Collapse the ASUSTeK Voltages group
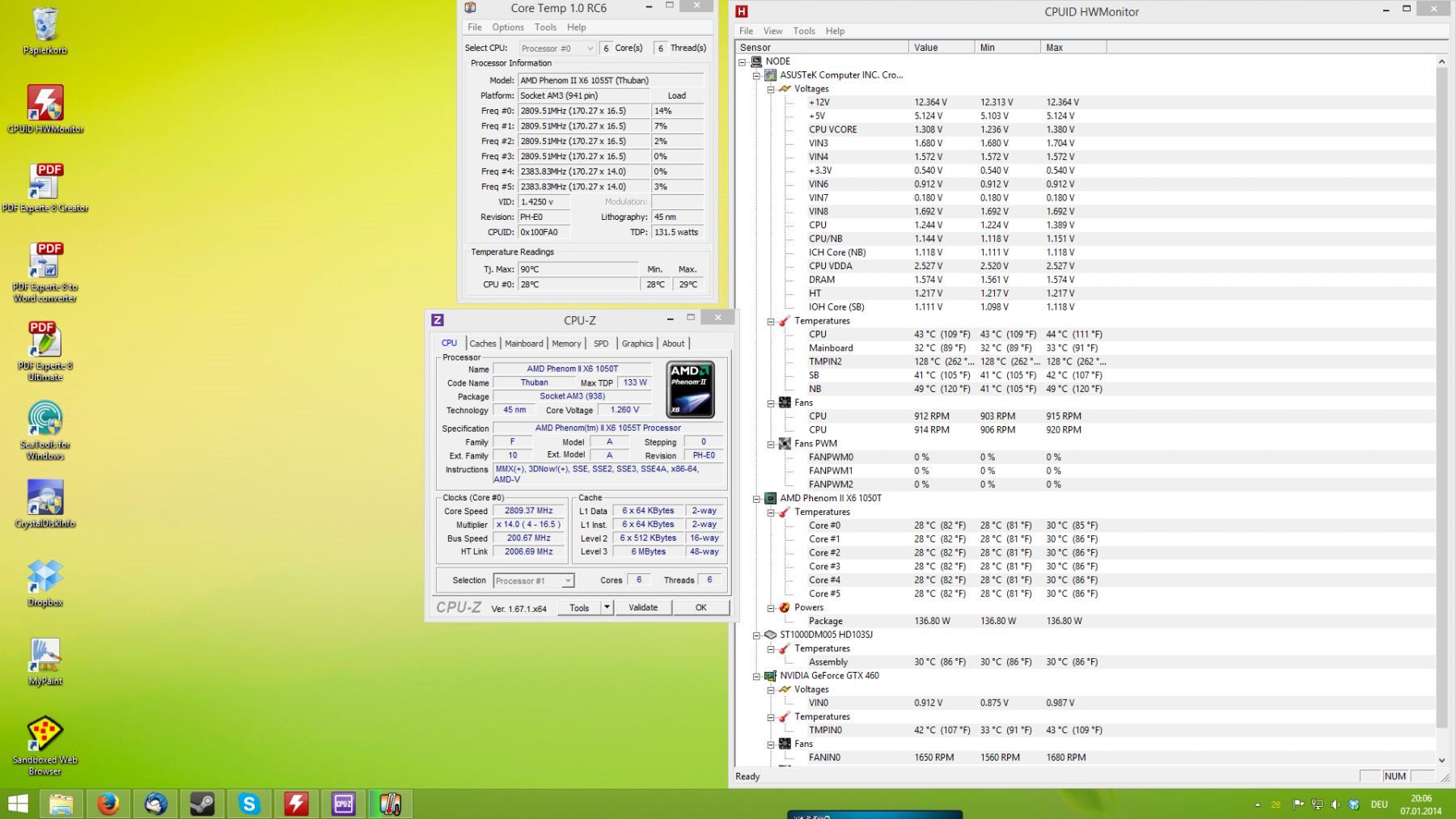 click(x=771, y=89)
